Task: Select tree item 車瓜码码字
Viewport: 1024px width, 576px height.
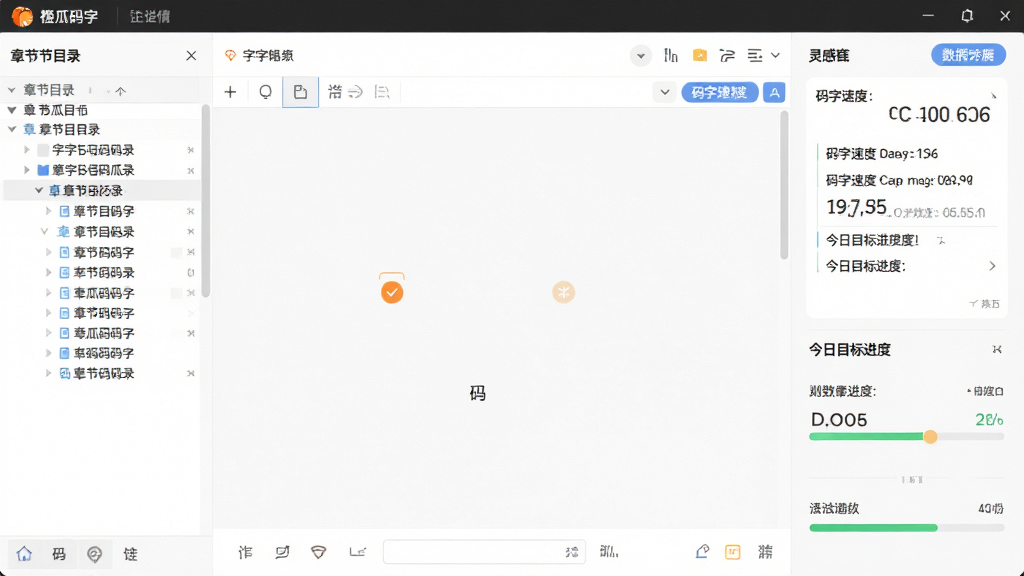Action: click(104, 293)
